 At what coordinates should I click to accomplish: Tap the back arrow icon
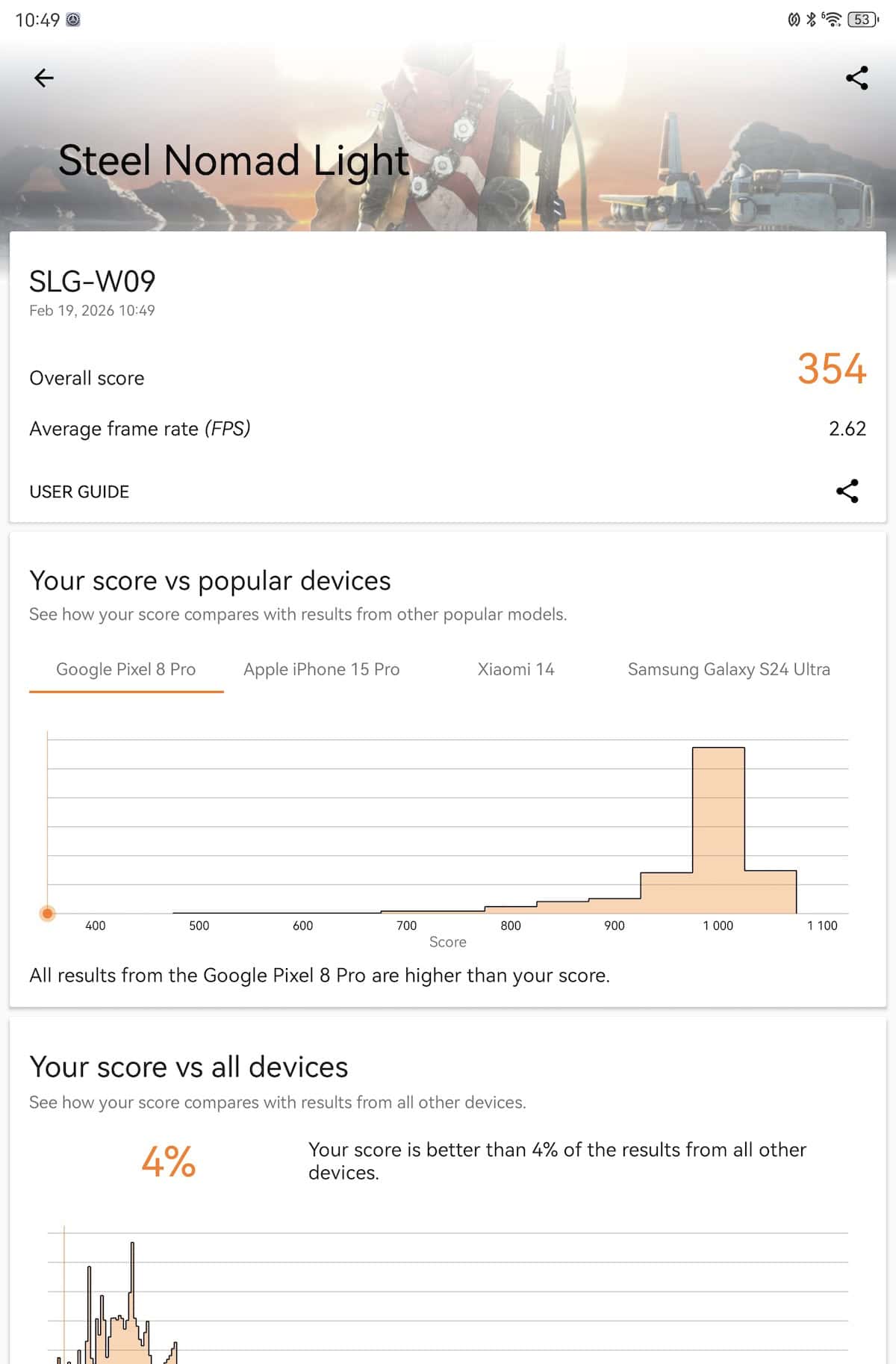pos(44,78)
